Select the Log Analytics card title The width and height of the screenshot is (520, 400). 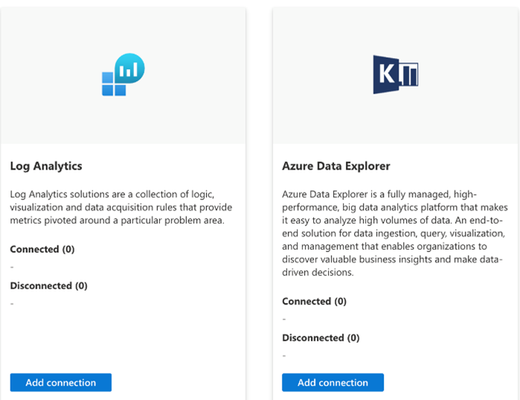(x=46, y=166)
